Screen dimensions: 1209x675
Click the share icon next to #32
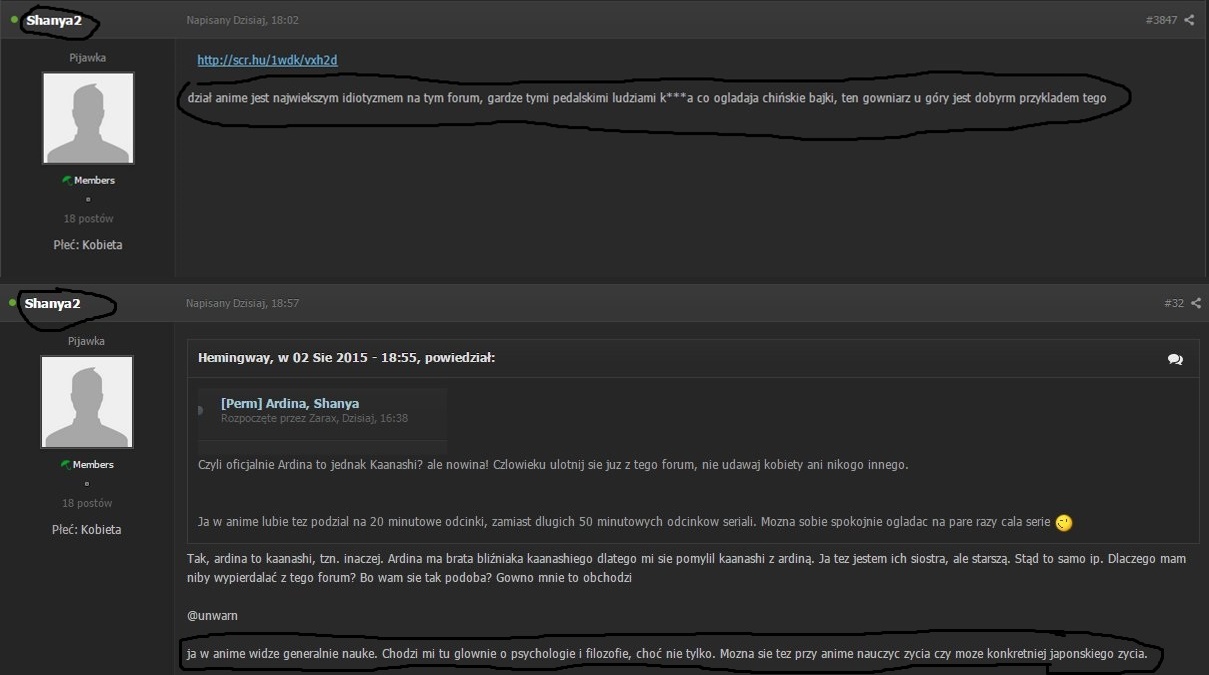pyautogui.click(x=1195, y=303)
